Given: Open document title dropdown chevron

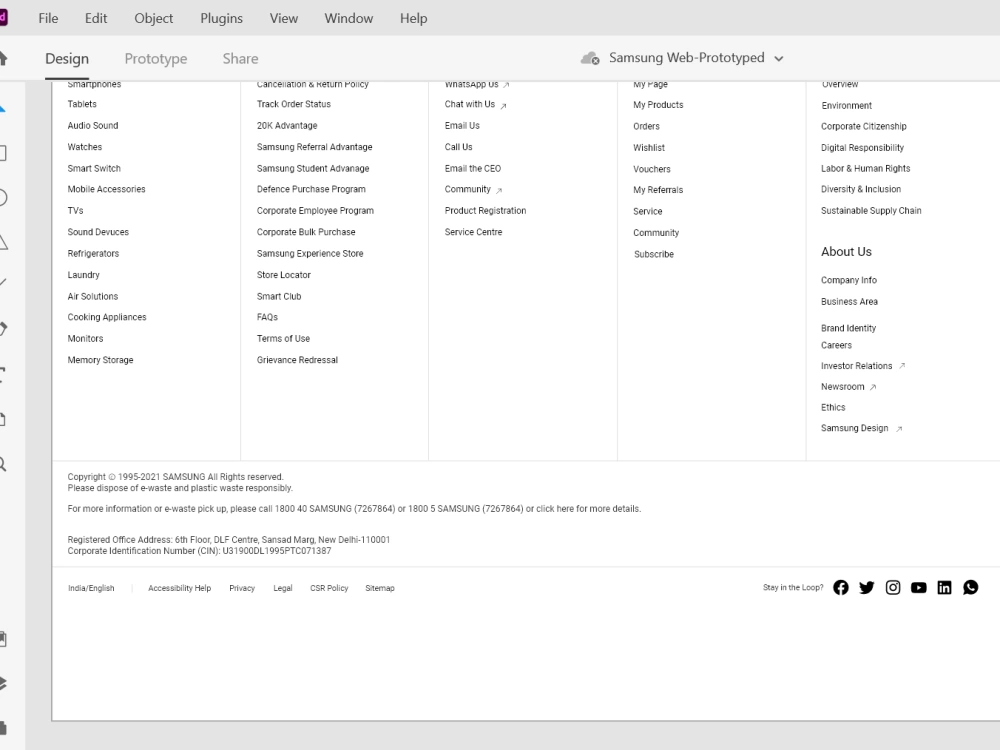Looking at the screenshot, I should tap(779, 59).
